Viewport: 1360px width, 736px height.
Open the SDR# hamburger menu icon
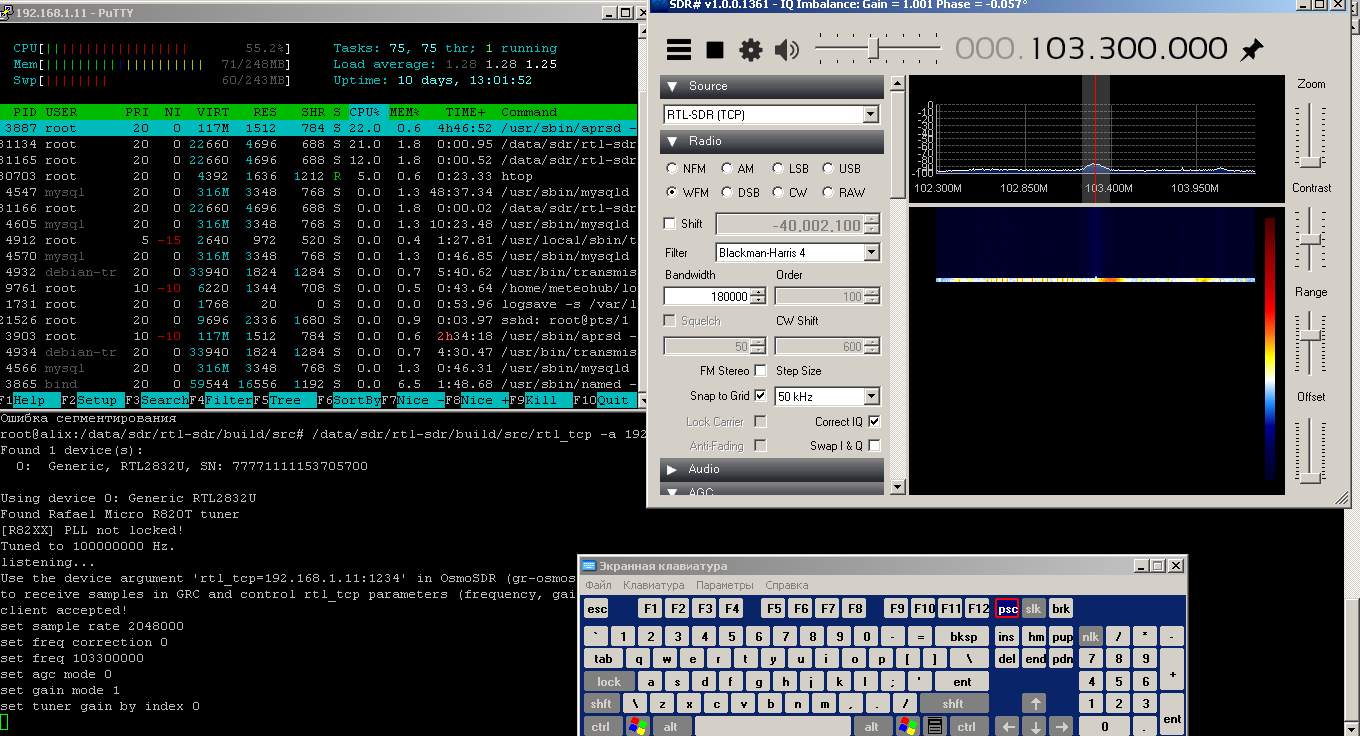pyautogui.click(x=679, y=49)
